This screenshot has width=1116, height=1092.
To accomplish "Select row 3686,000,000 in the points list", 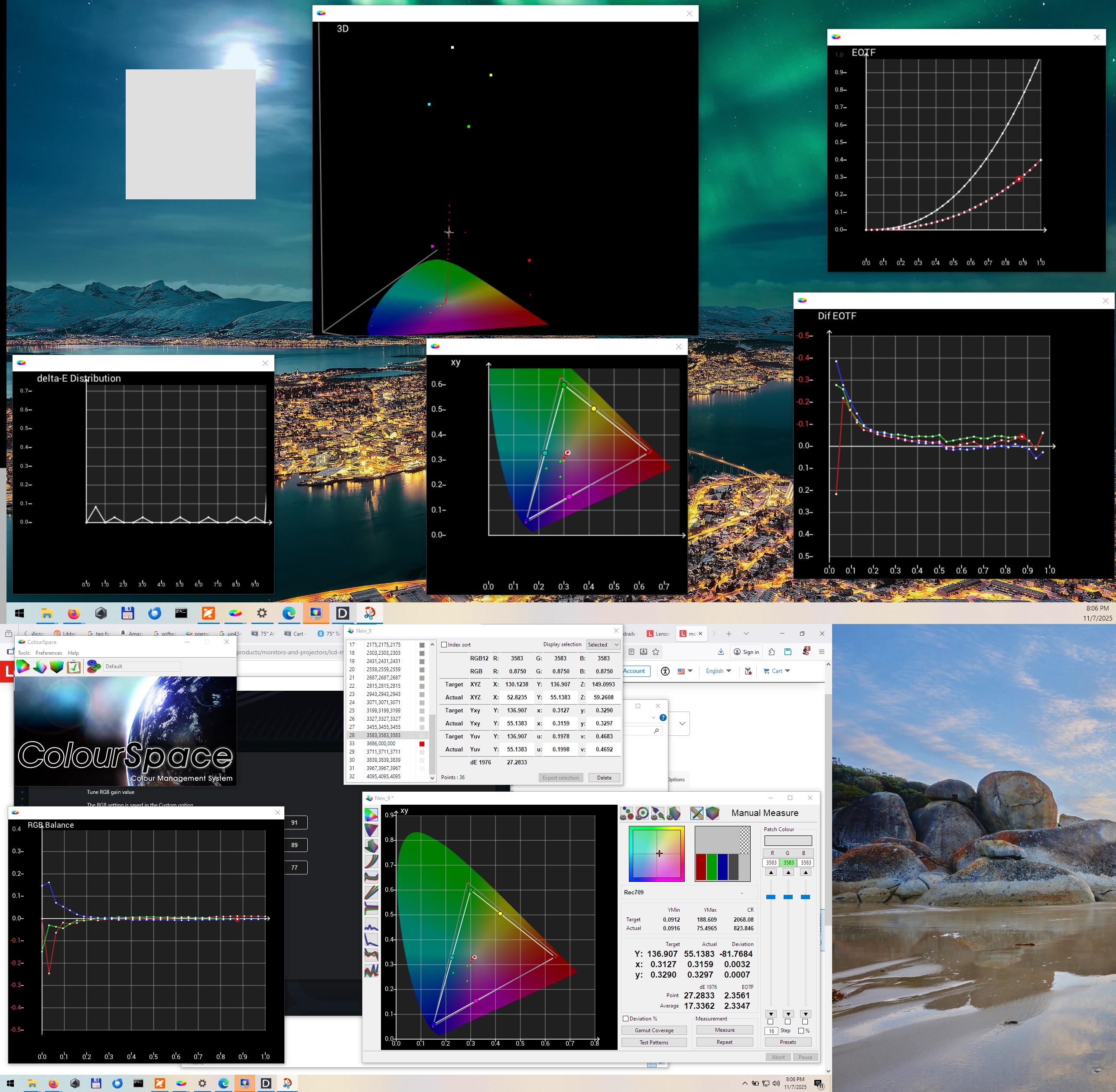I will (x=381, y=743).
